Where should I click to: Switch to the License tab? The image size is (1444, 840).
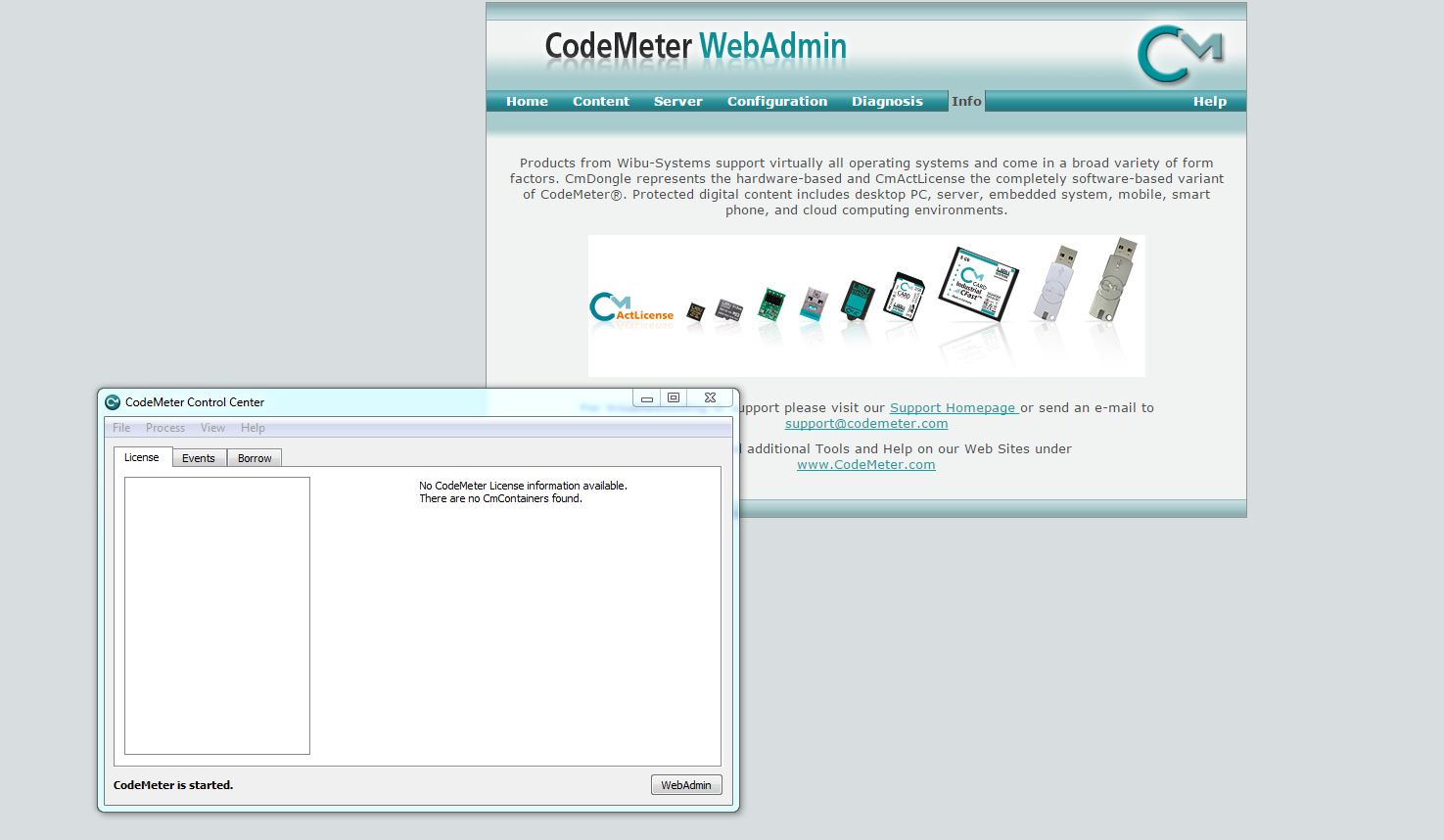tap(142, 457)
